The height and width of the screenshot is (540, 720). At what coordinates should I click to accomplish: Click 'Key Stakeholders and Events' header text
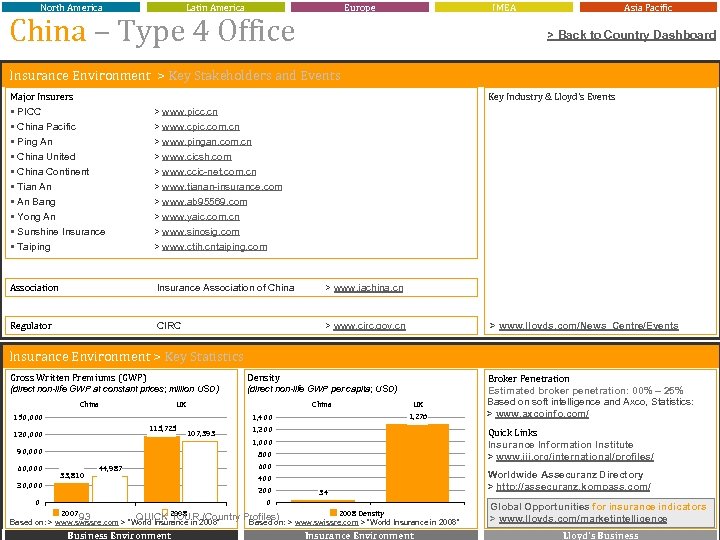254,75
